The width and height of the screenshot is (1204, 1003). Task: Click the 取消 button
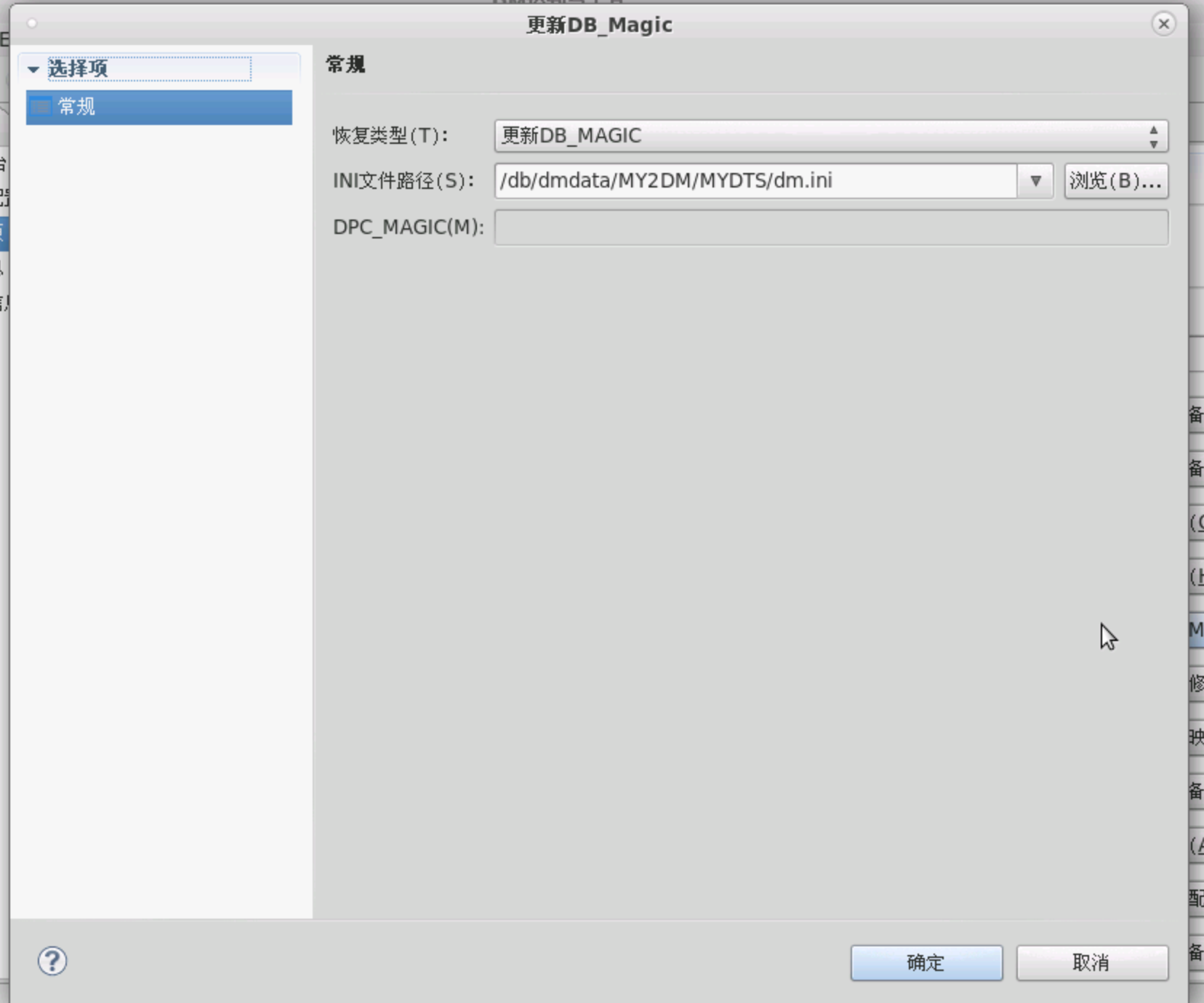(x=1092, y=963)
